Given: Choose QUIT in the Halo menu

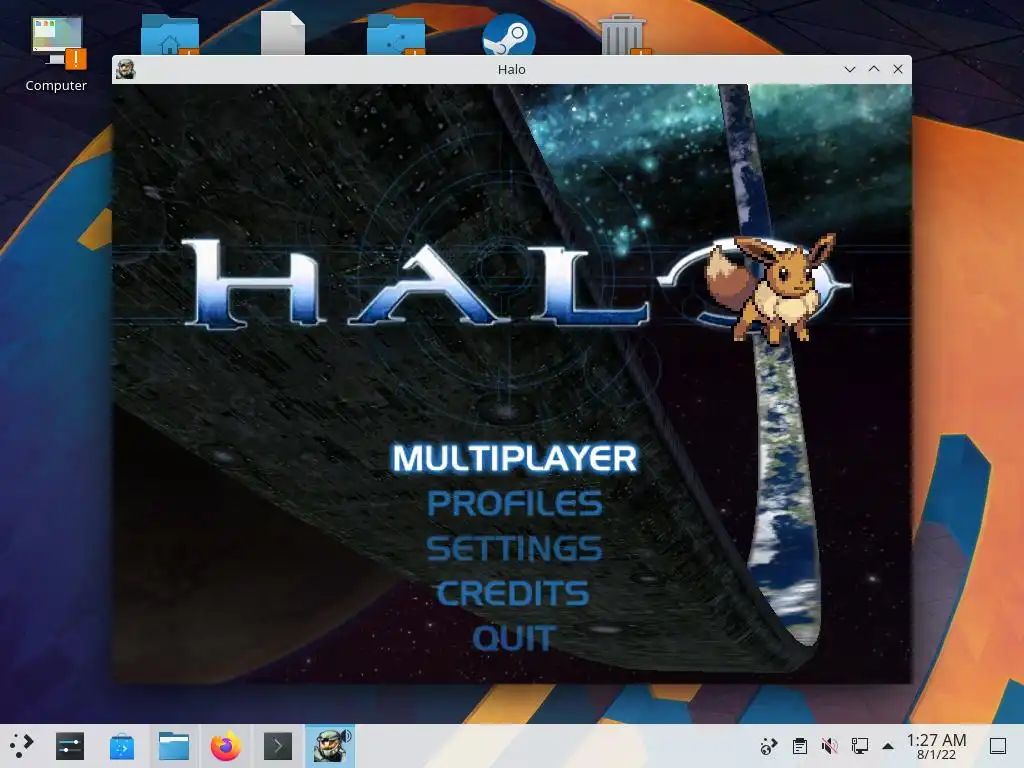Looking at the screenshot, I should pyautogui.click(x=515, y=638).
